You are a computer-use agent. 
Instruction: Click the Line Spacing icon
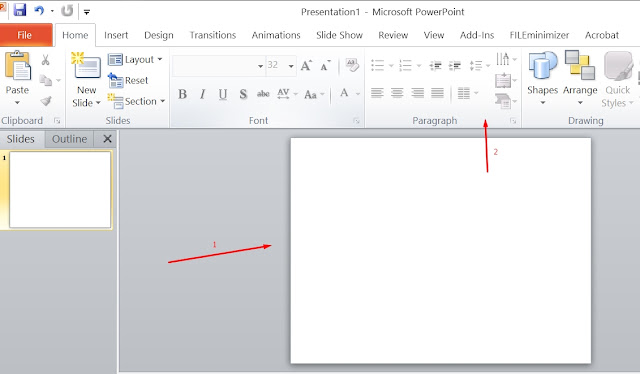476,65
